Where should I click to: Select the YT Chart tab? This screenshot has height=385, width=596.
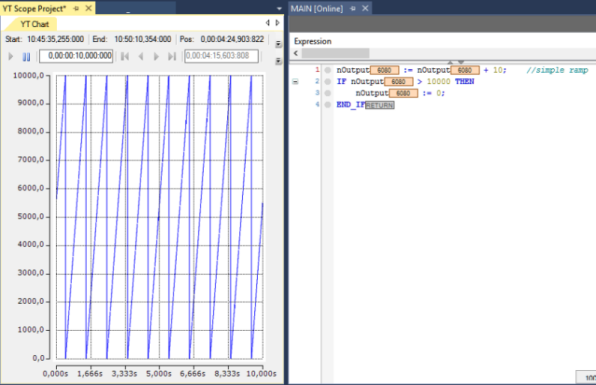tap(34, 24)
